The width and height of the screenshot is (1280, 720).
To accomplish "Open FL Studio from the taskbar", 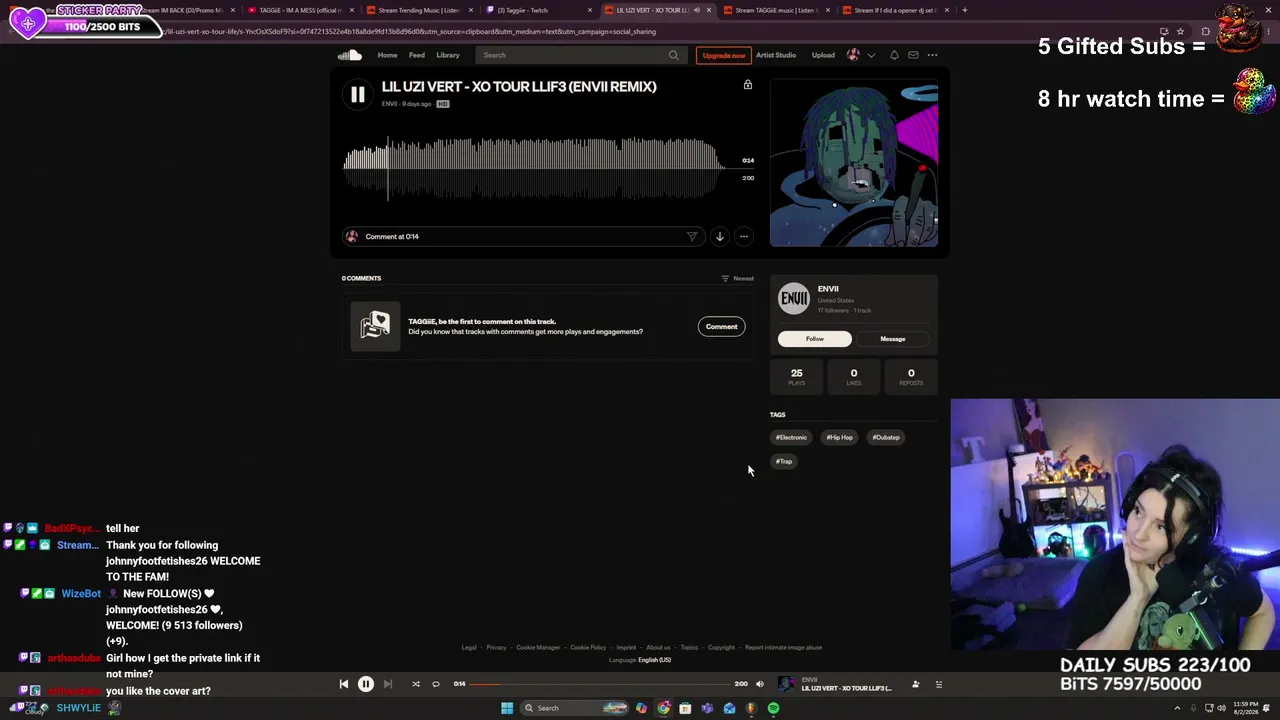I will 751,708.
